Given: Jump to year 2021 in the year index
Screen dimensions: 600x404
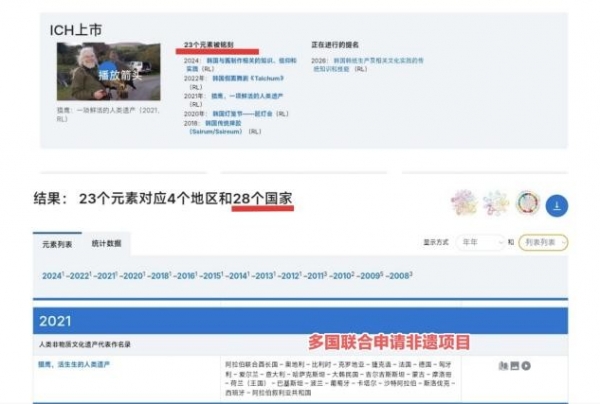Looking at the screenshot, I should pos(107,276).
